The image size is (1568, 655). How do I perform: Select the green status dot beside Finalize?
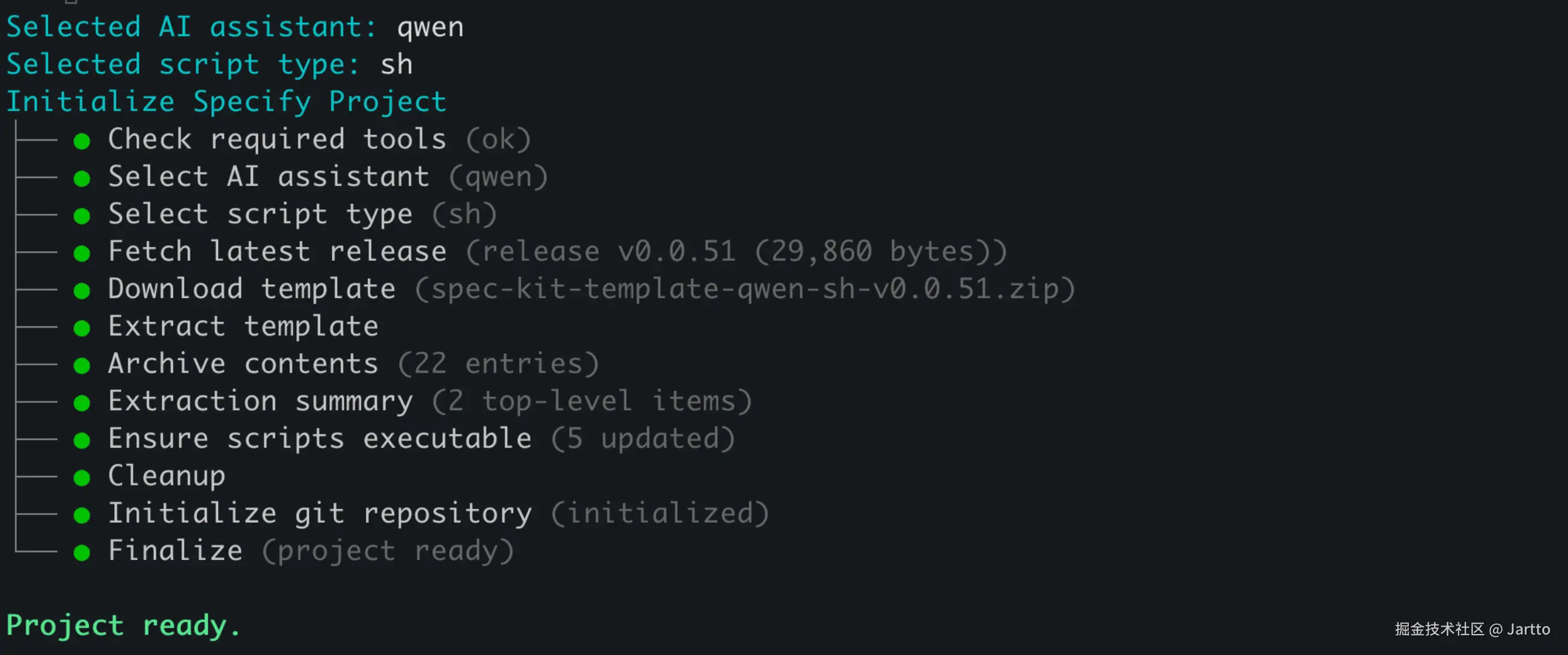82,553
